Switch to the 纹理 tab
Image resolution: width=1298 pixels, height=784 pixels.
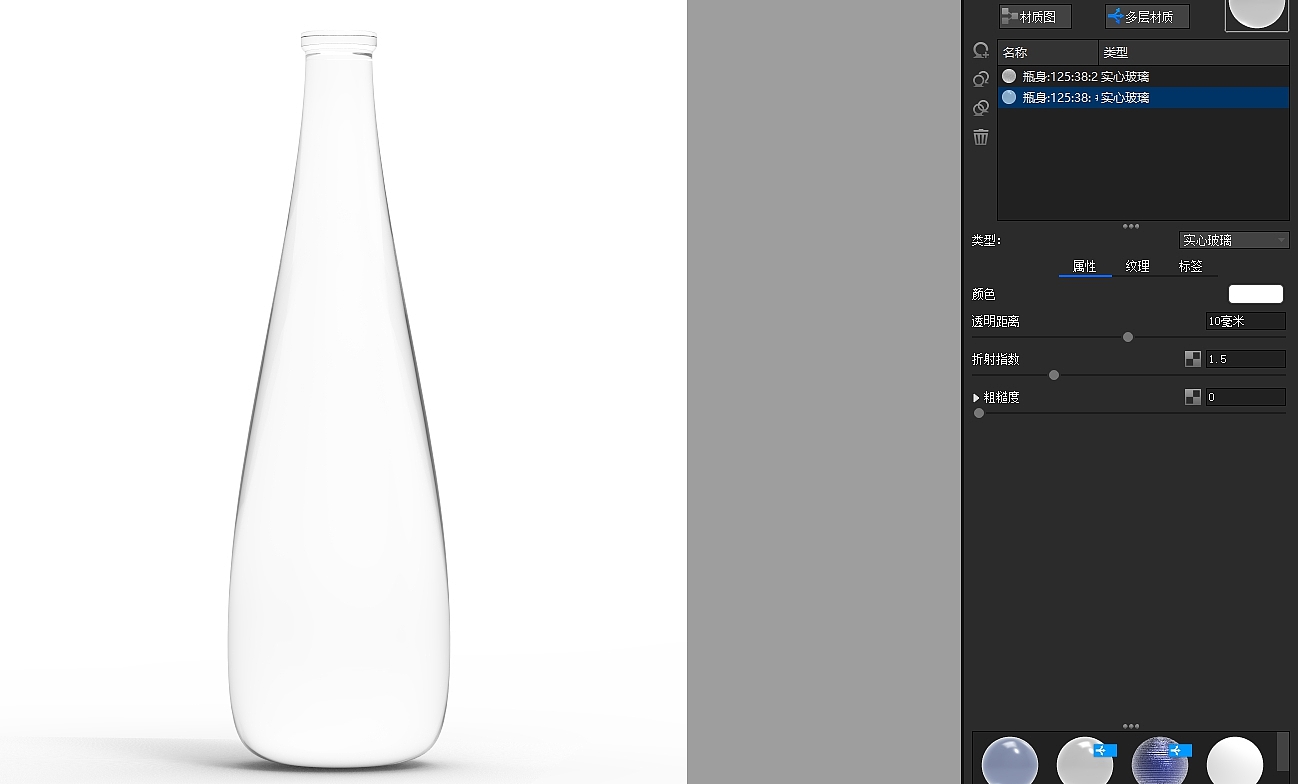[x=1137, y=266]
